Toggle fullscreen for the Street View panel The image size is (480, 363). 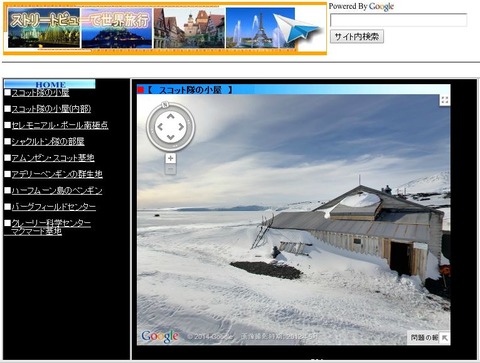445,100
